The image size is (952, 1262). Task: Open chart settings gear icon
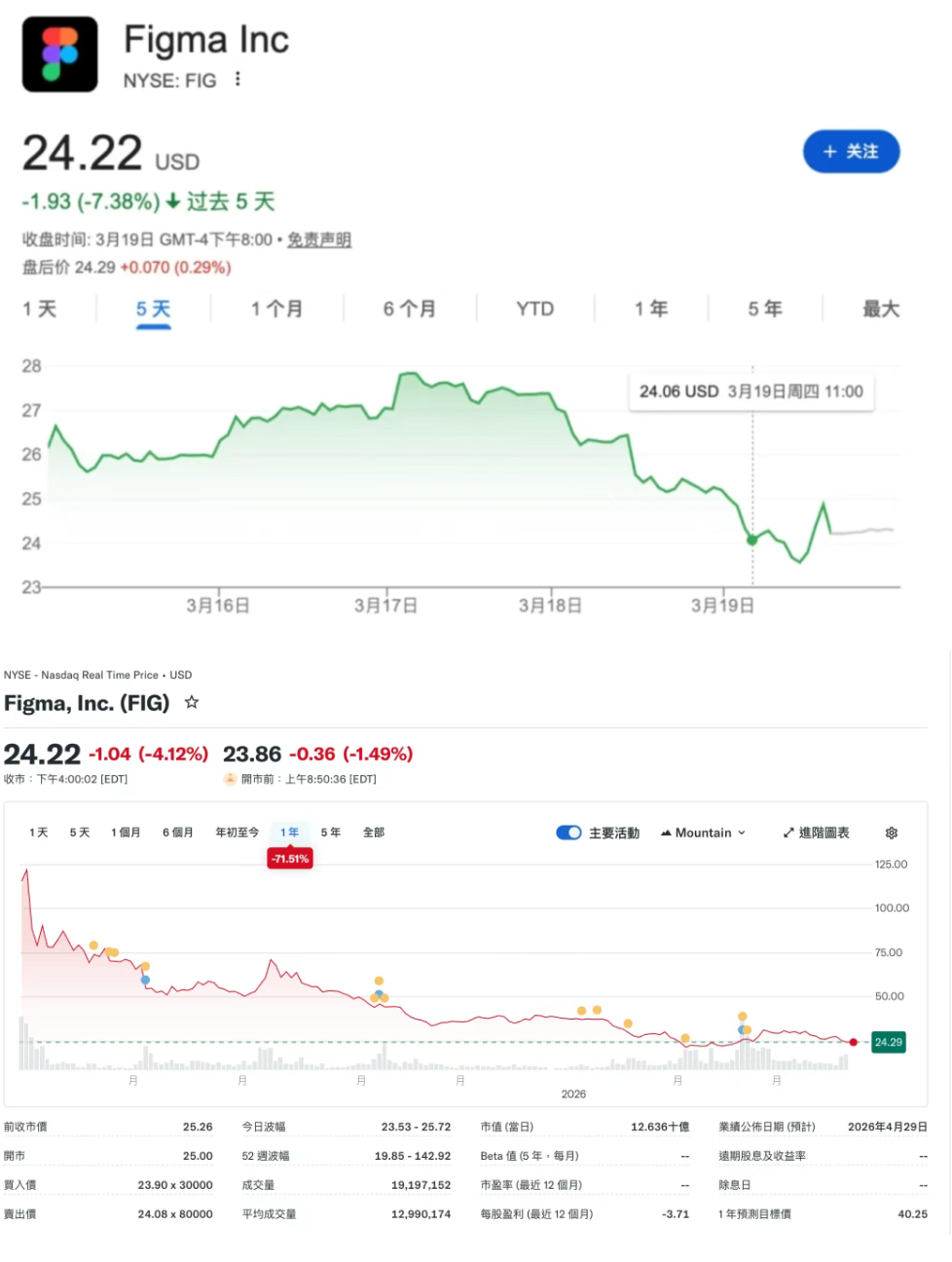coord(891,833)
